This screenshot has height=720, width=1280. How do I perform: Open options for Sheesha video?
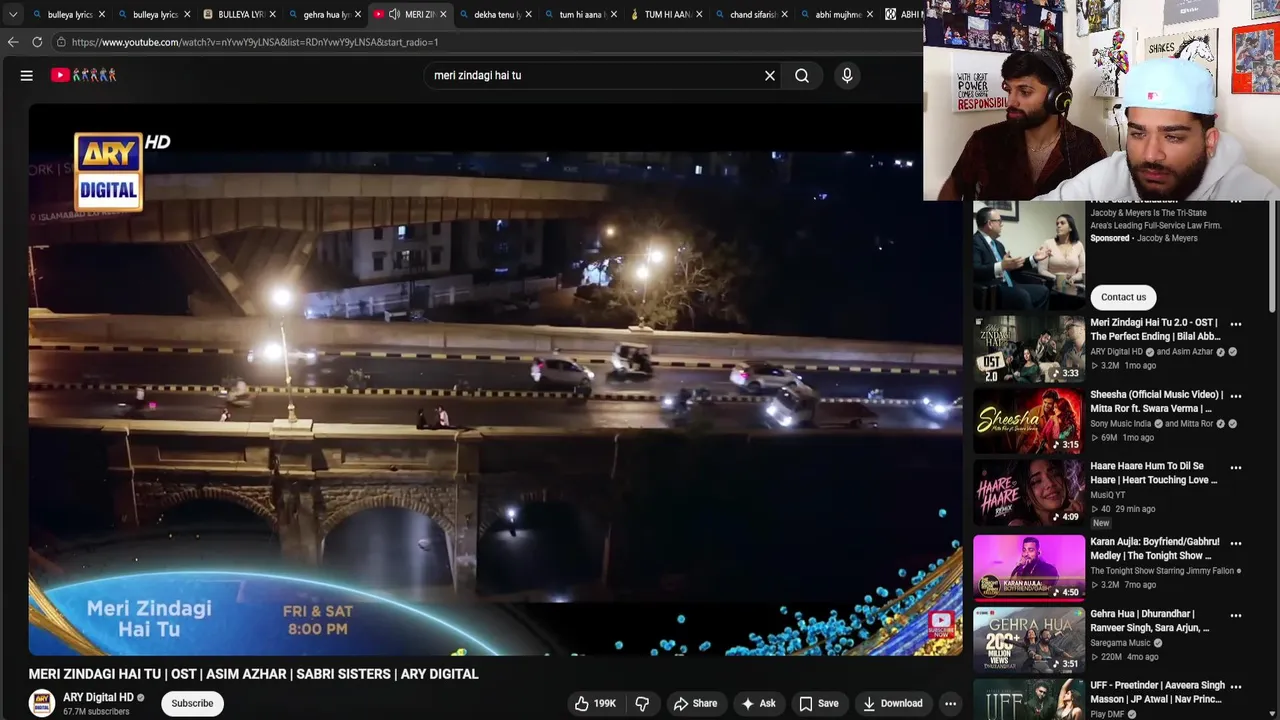tap(1236, 396)
